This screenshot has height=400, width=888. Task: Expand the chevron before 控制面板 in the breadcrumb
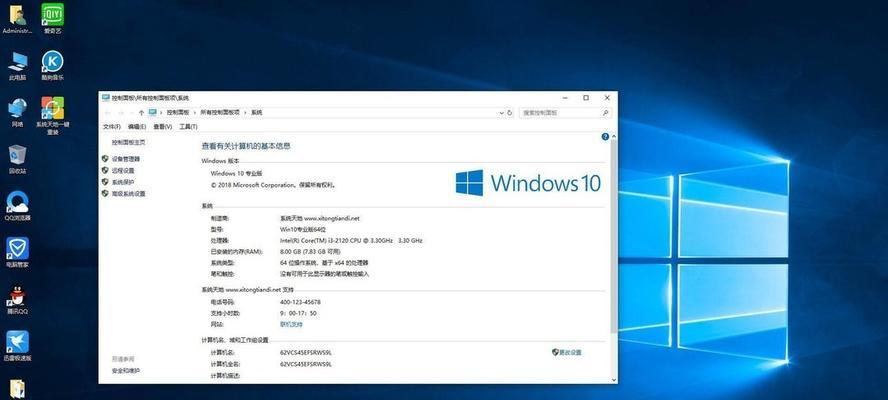coord(161,113)
